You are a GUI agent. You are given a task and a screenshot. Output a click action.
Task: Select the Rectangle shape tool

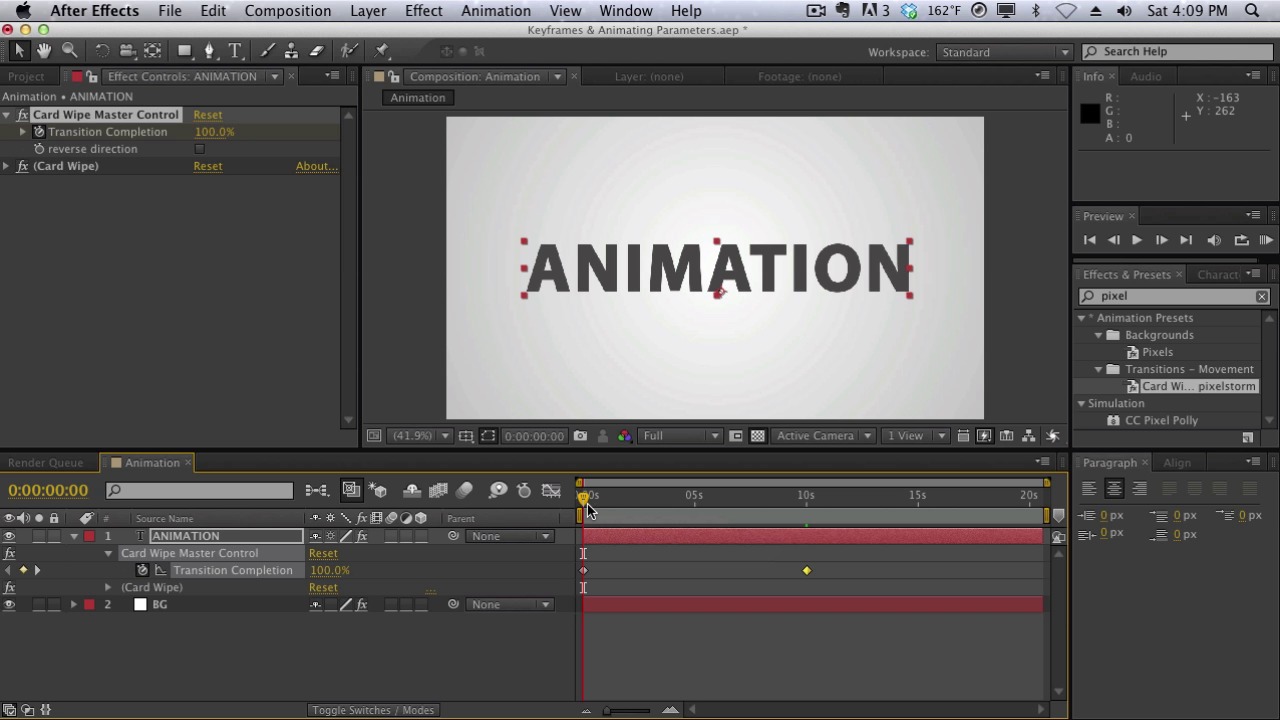(184, 51)
